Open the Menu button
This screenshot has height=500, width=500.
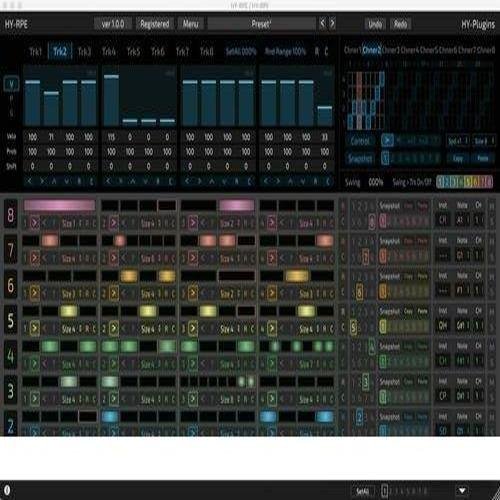(x=190, y=24)
